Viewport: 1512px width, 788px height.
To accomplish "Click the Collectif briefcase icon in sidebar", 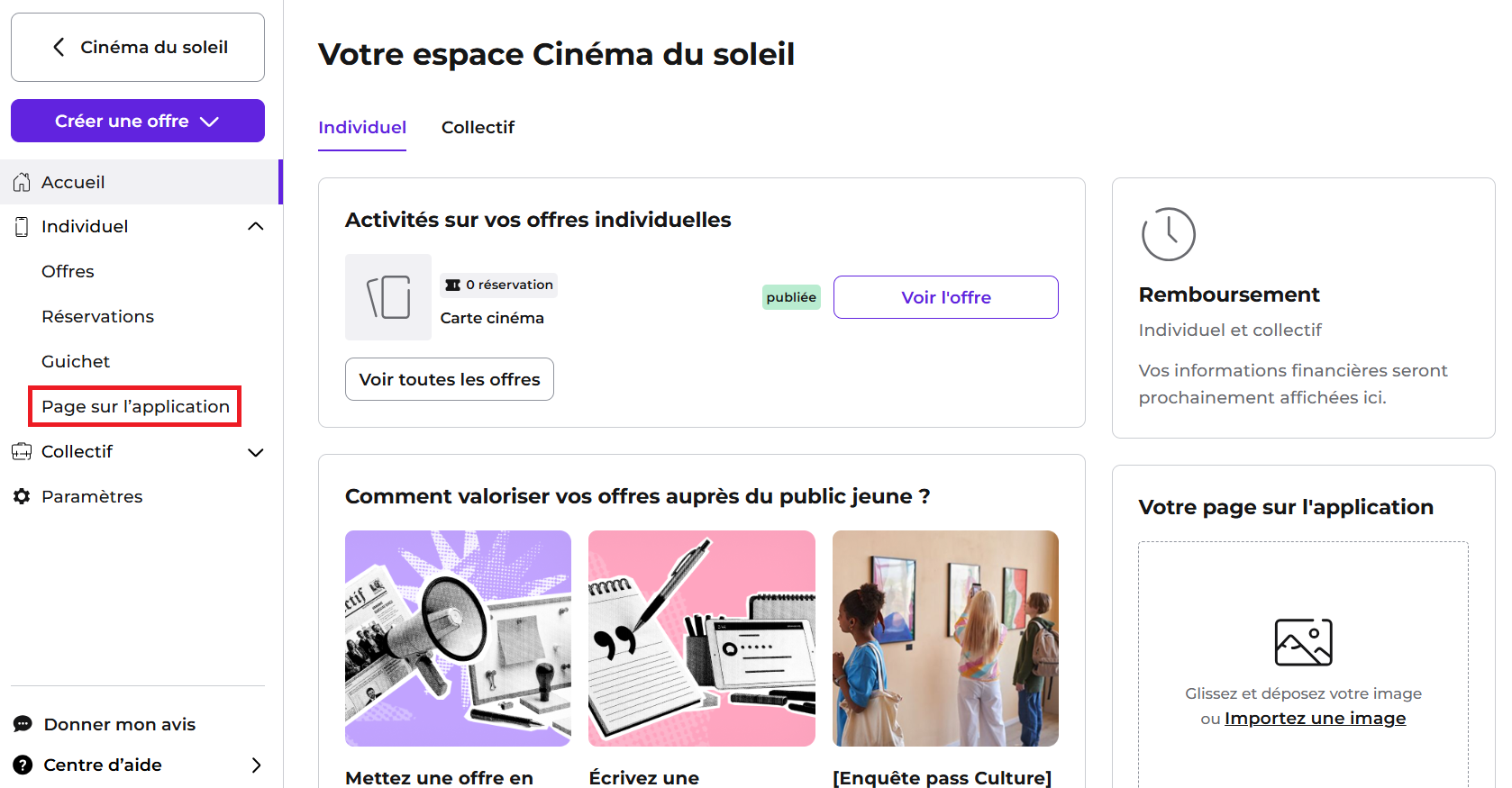I will point(22,451).
